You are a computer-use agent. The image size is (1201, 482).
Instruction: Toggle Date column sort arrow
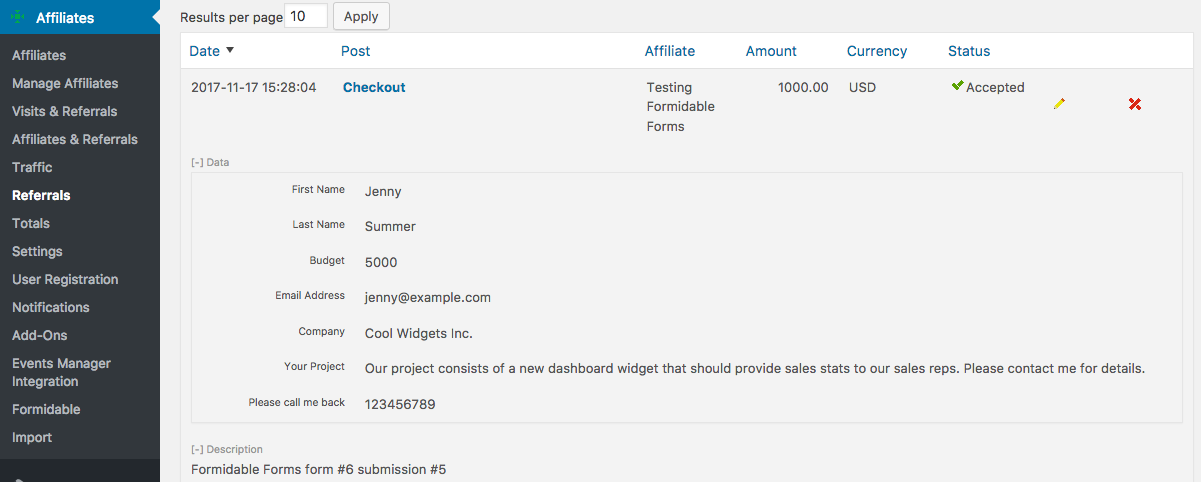point(230,50)
